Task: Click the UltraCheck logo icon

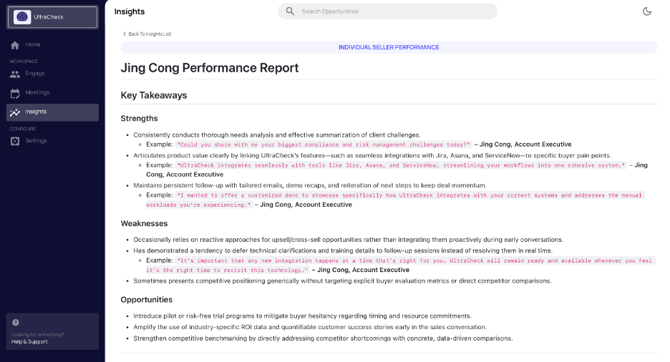Action: pyautogui.click(x=22, y=17)
